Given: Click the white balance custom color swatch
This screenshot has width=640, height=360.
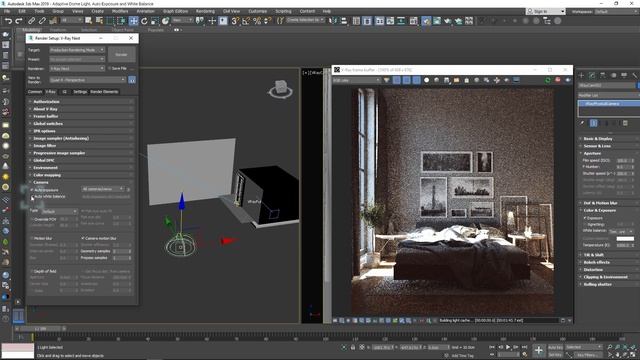Looking at the screenshot, I should click(x=625, y=239).
